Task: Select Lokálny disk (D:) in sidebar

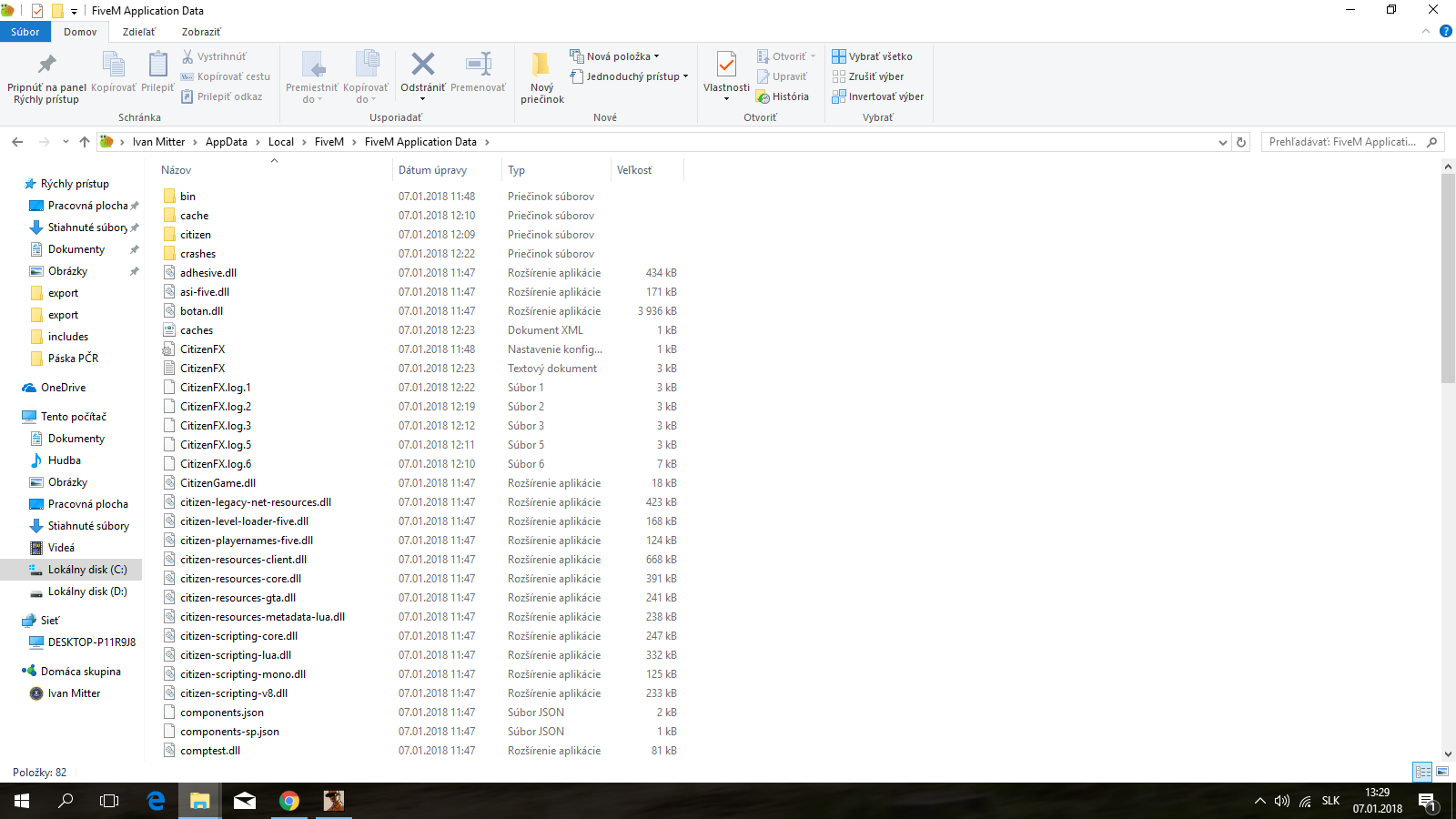Action: [x=87, y=591]
